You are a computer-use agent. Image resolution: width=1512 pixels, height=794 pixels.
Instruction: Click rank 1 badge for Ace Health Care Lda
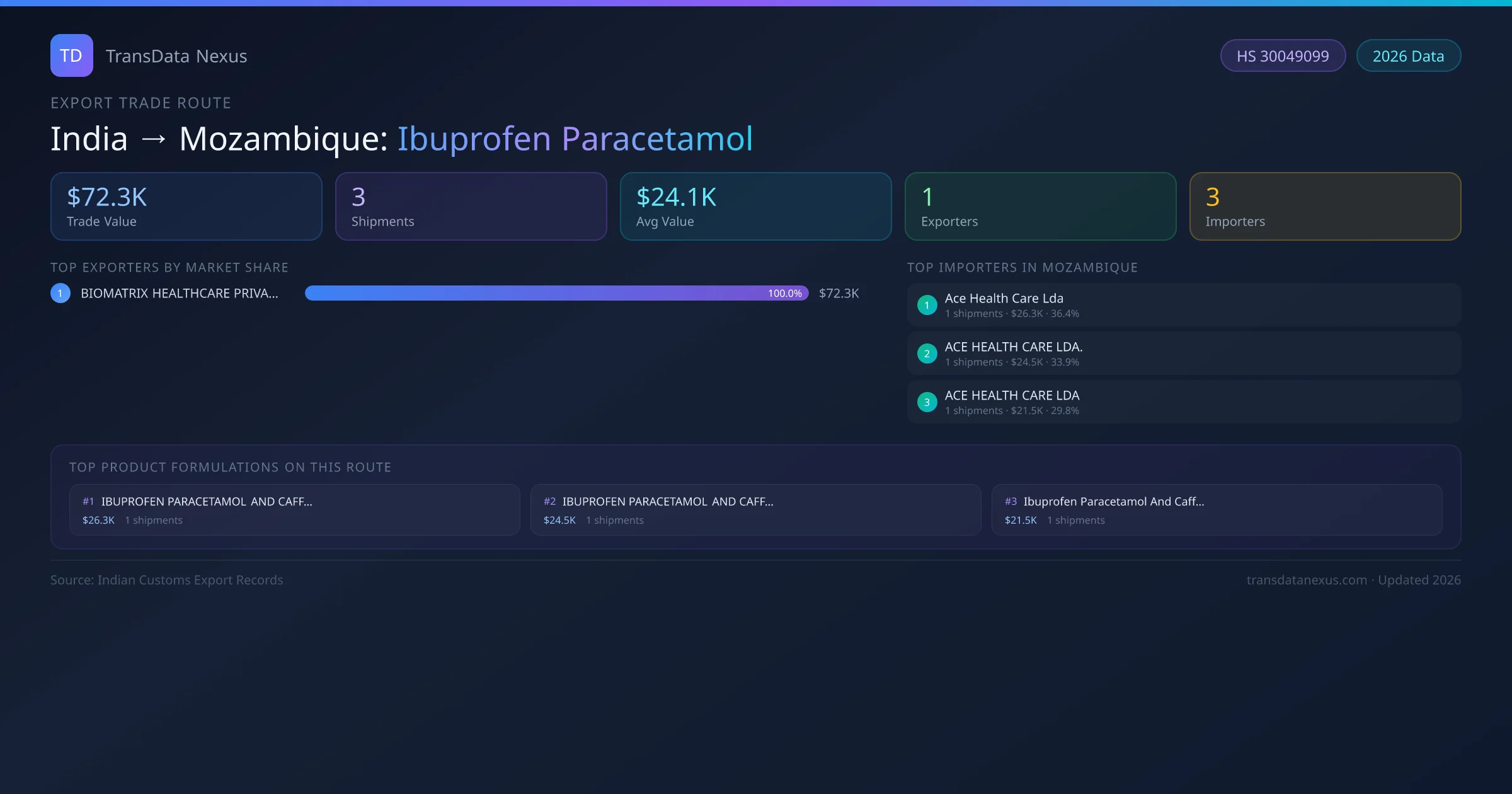(x=927, y=305)
